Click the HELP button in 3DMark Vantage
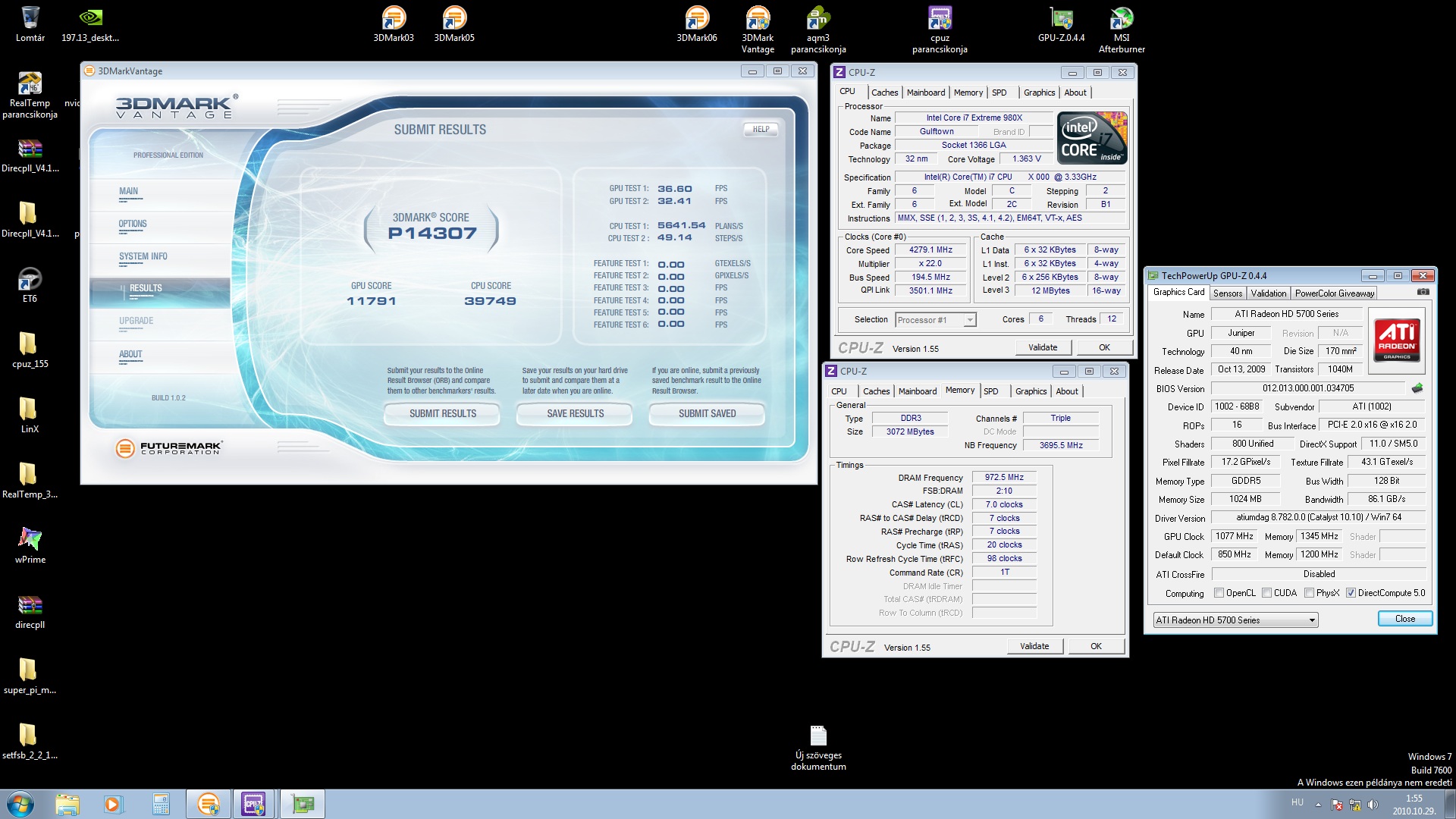The width and height of the screenshot is (1456, 819). [x=761, y=129]
